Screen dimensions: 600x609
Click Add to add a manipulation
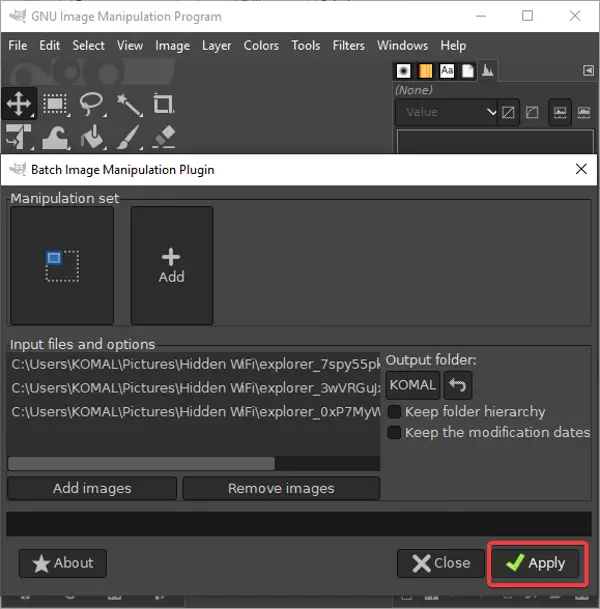click(172, 265)
